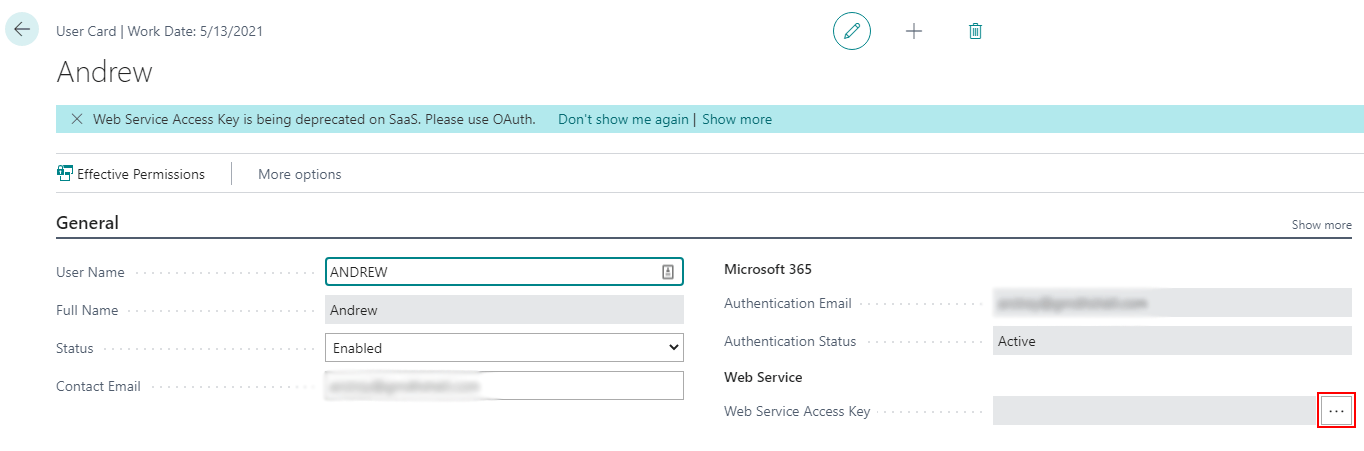Viewport: 1364px width, 451px height.
Task: Click the Effective Permissions icon
Action: tap(66, 173)
